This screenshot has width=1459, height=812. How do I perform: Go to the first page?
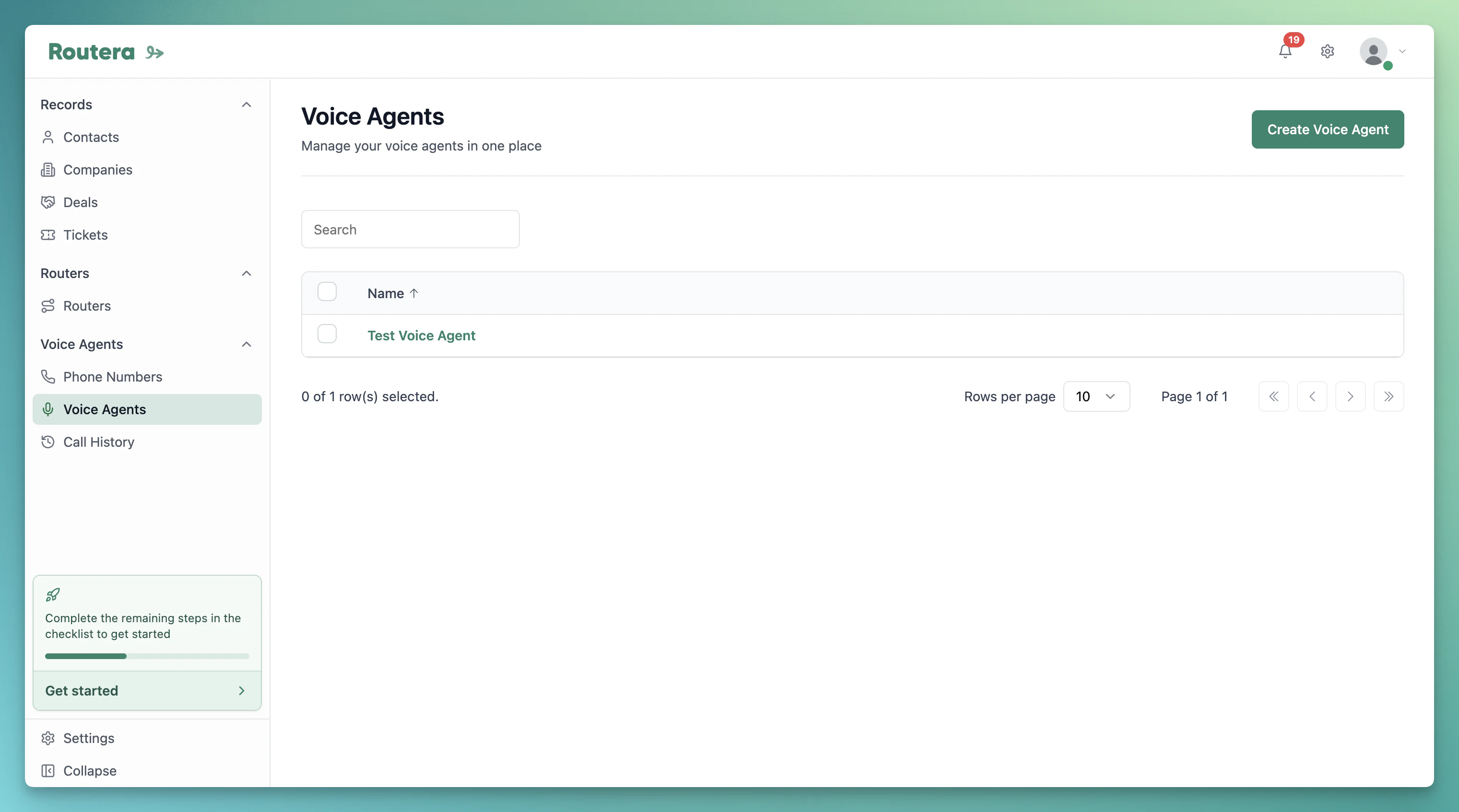(1274, 396)
